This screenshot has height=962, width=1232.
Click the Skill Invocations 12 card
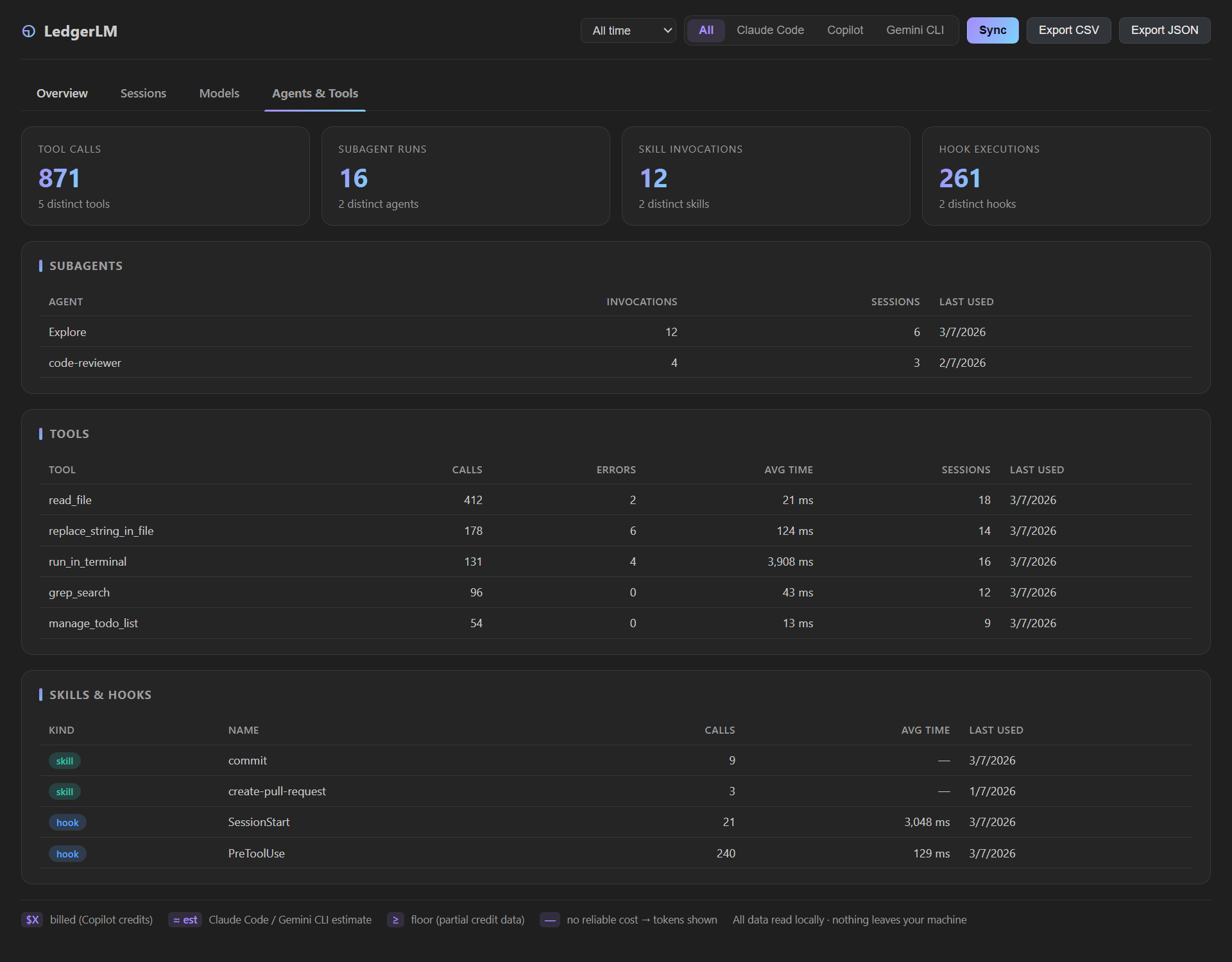pos(766,176)
